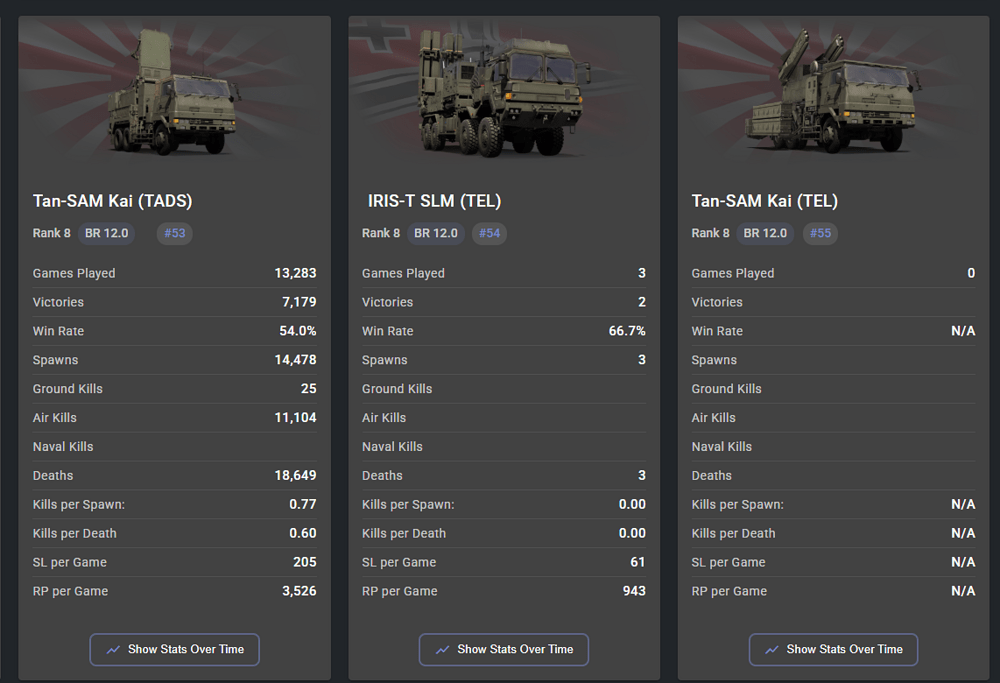Click BR 12.0 badge on Tan-SAM Kai (TADS)
Screen dimensions: 1000x683
pos(107,233)
